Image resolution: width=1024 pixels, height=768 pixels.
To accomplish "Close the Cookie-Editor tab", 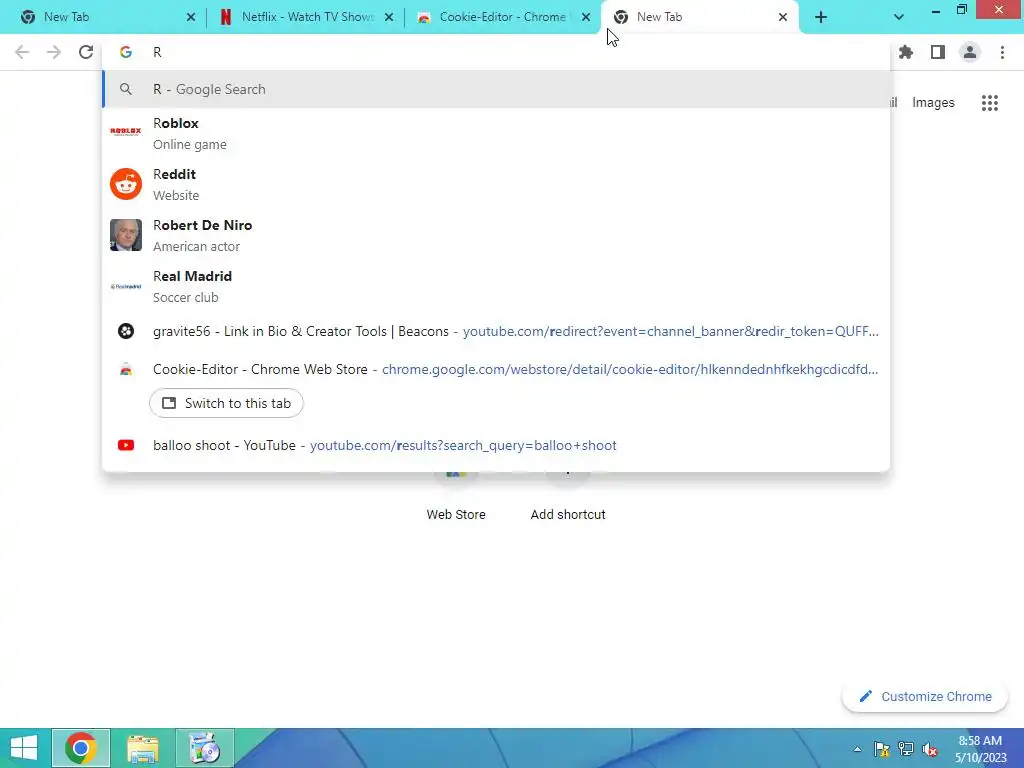I will coord(586,18).
